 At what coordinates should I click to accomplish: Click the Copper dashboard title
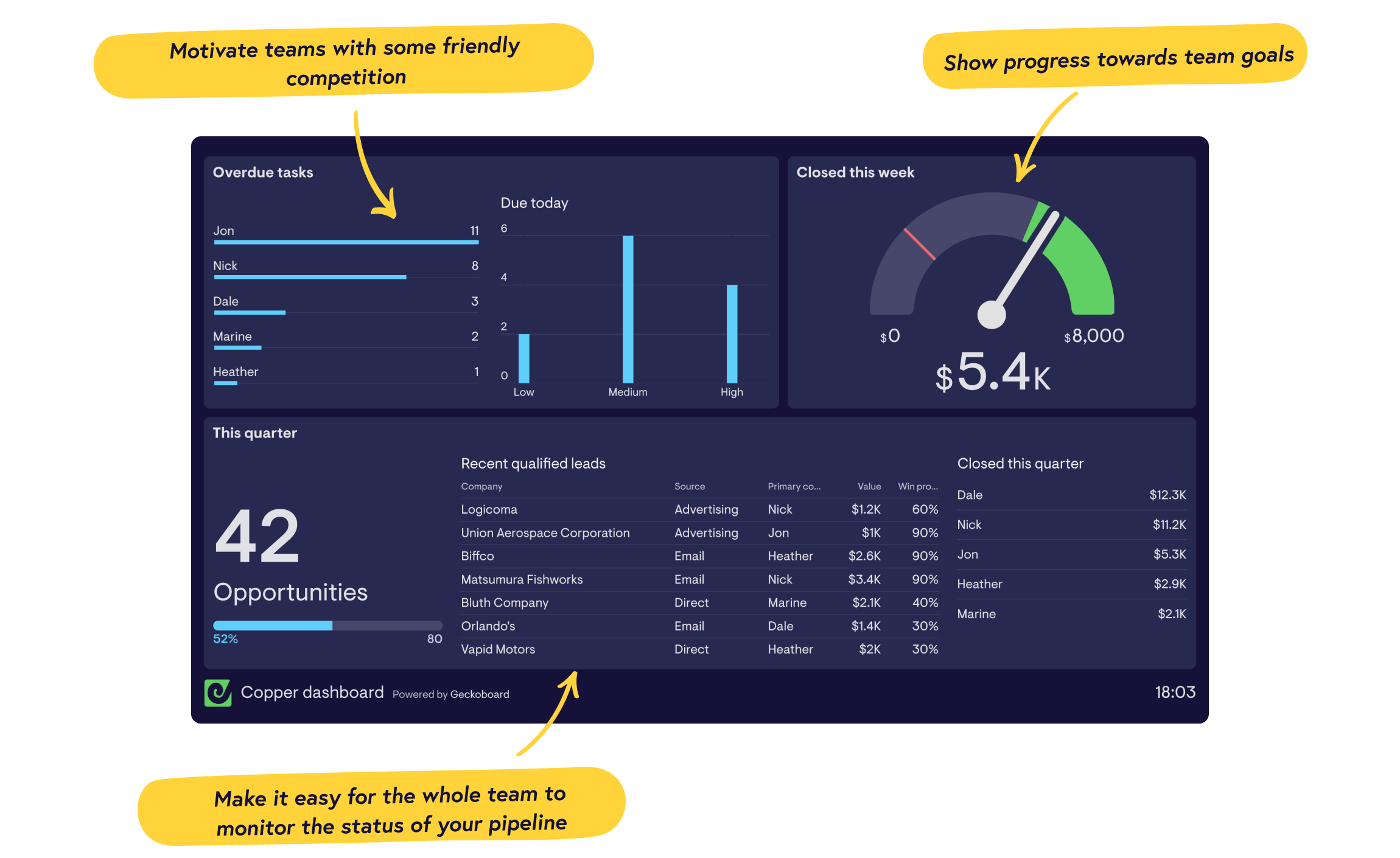(x=312, y=692)
